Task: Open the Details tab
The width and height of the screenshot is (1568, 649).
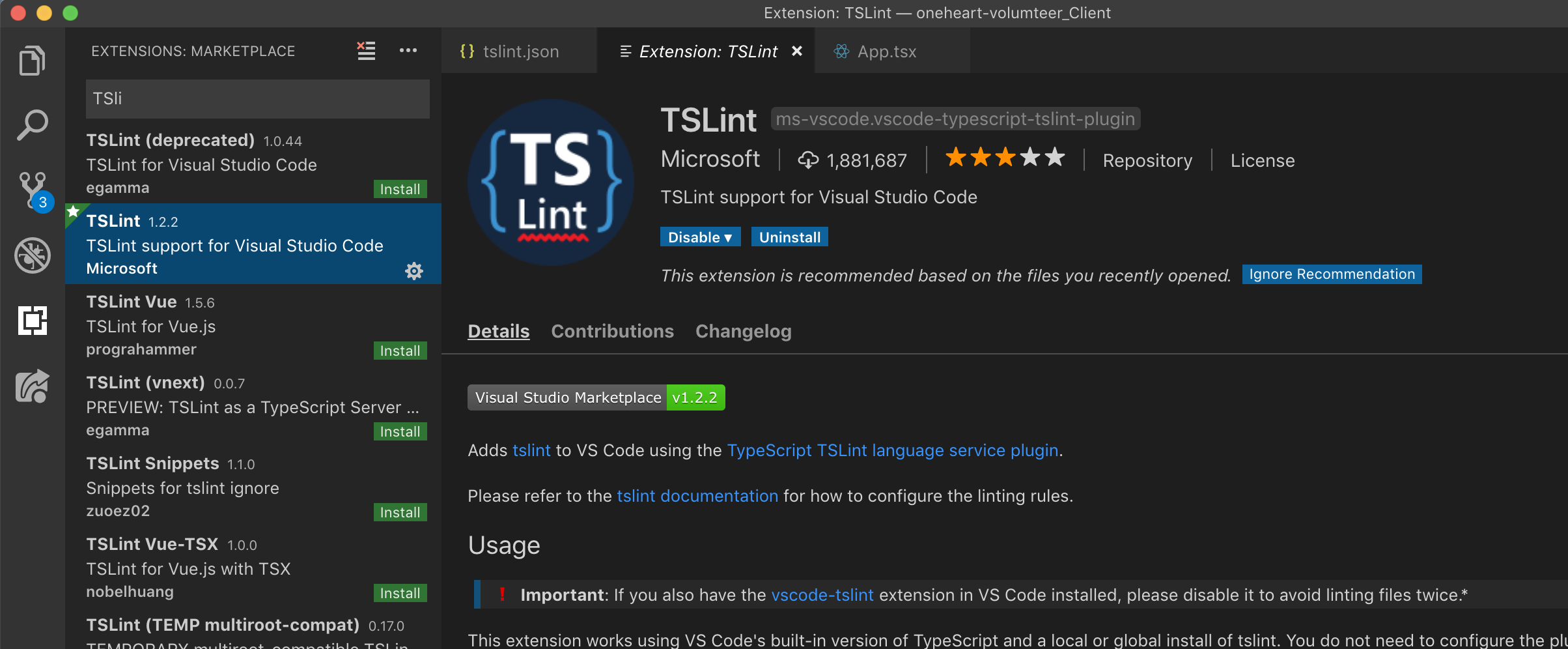Action: (x=499, y=331)
